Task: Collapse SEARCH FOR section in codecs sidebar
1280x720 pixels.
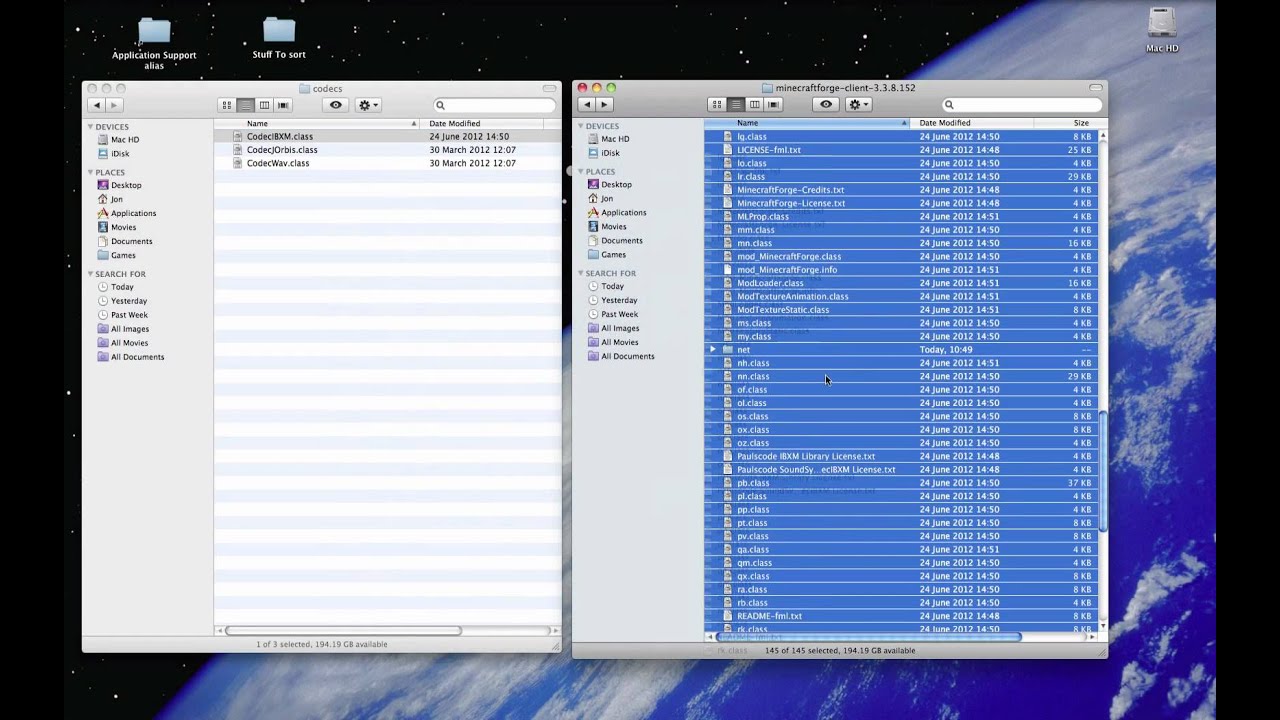Action: click(x=91, y=274)
